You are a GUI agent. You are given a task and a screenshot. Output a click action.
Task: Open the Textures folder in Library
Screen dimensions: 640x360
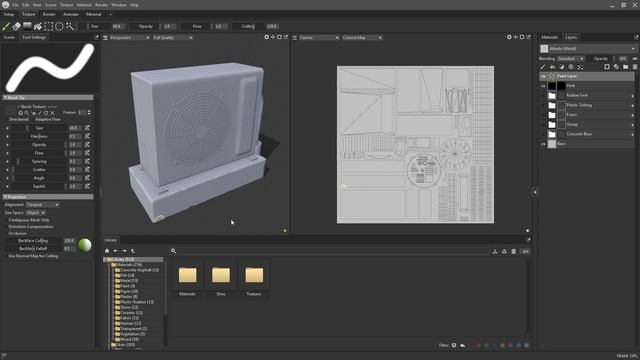[254, 279]
